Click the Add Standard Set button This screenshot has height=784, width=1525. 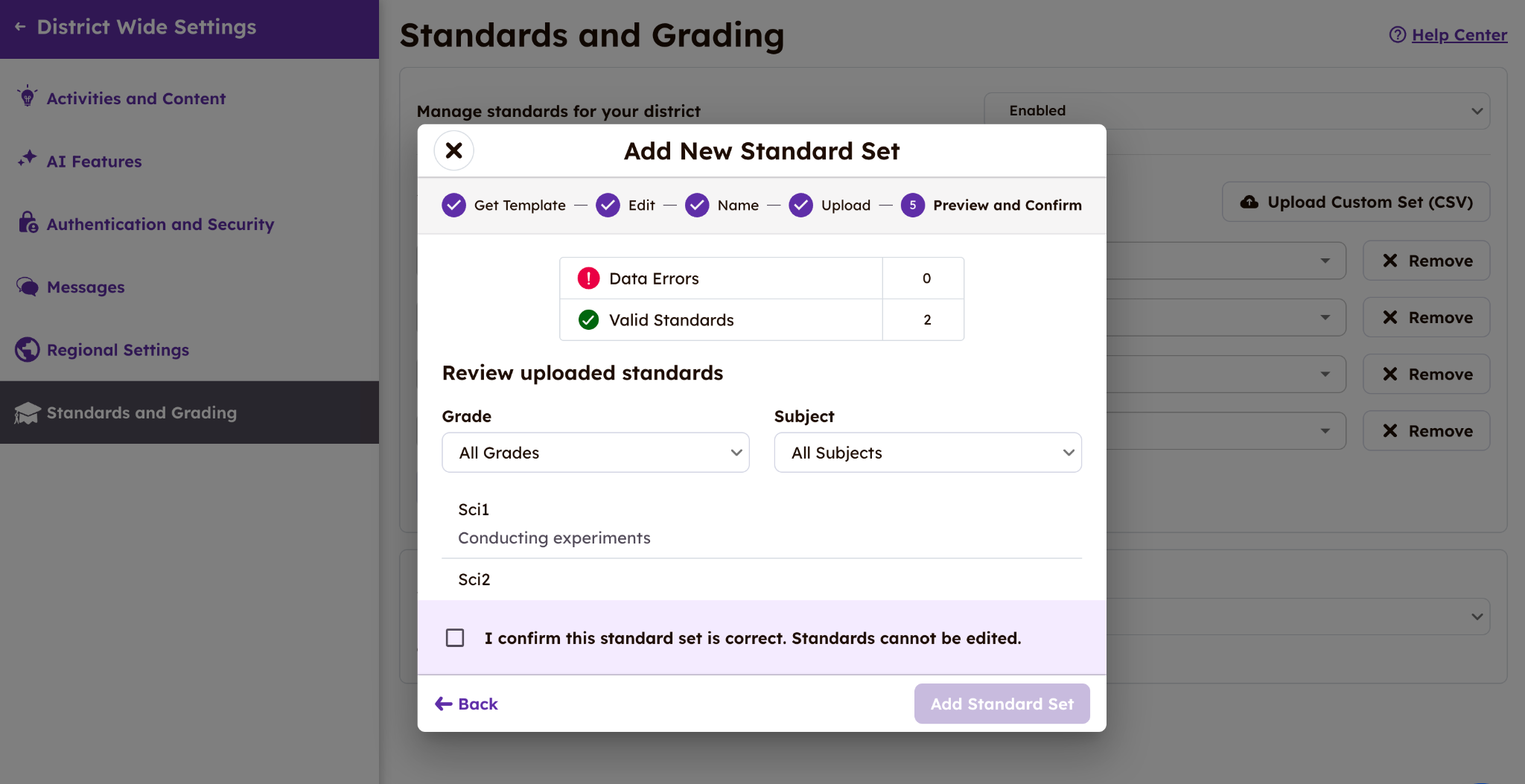click(x=1002, y=704)
